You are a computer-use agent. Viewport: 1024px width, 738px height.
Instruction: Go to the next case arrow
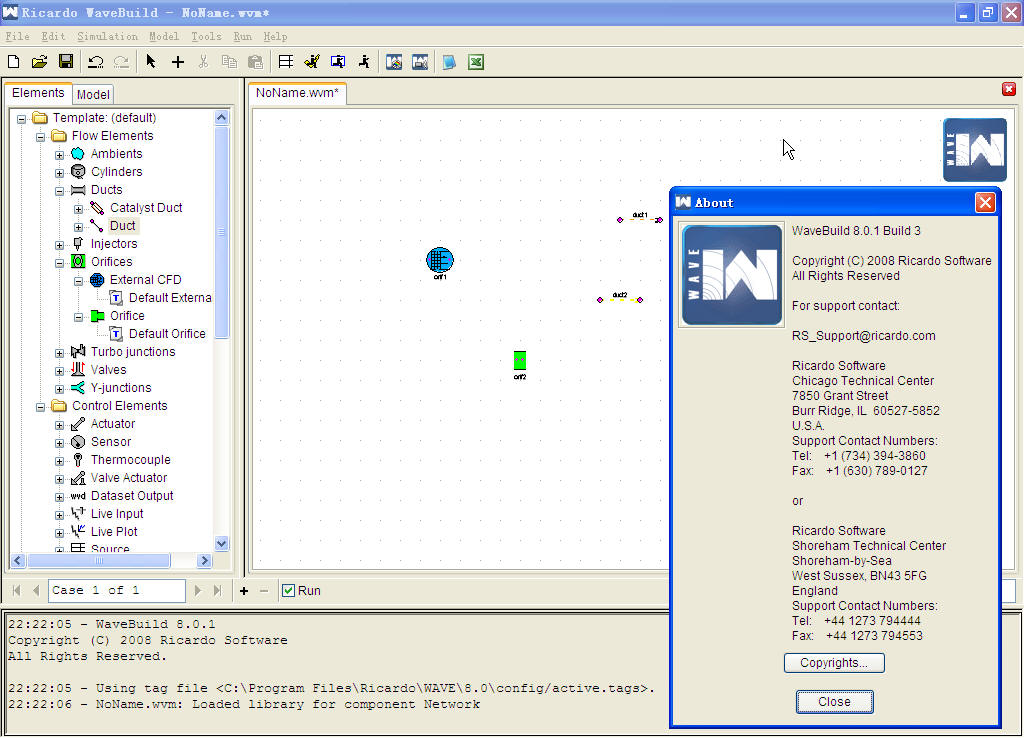coord(197,591)
